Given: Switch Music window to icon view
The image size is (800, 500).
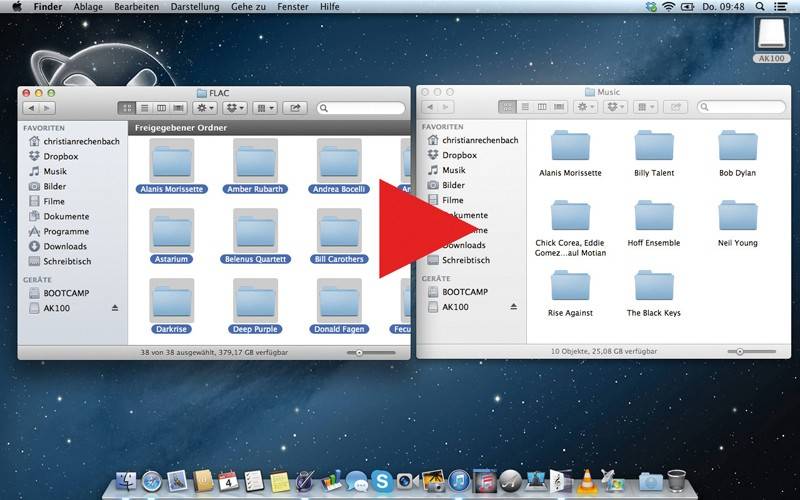Looking at the screenshot, I should tap(507, 107).
